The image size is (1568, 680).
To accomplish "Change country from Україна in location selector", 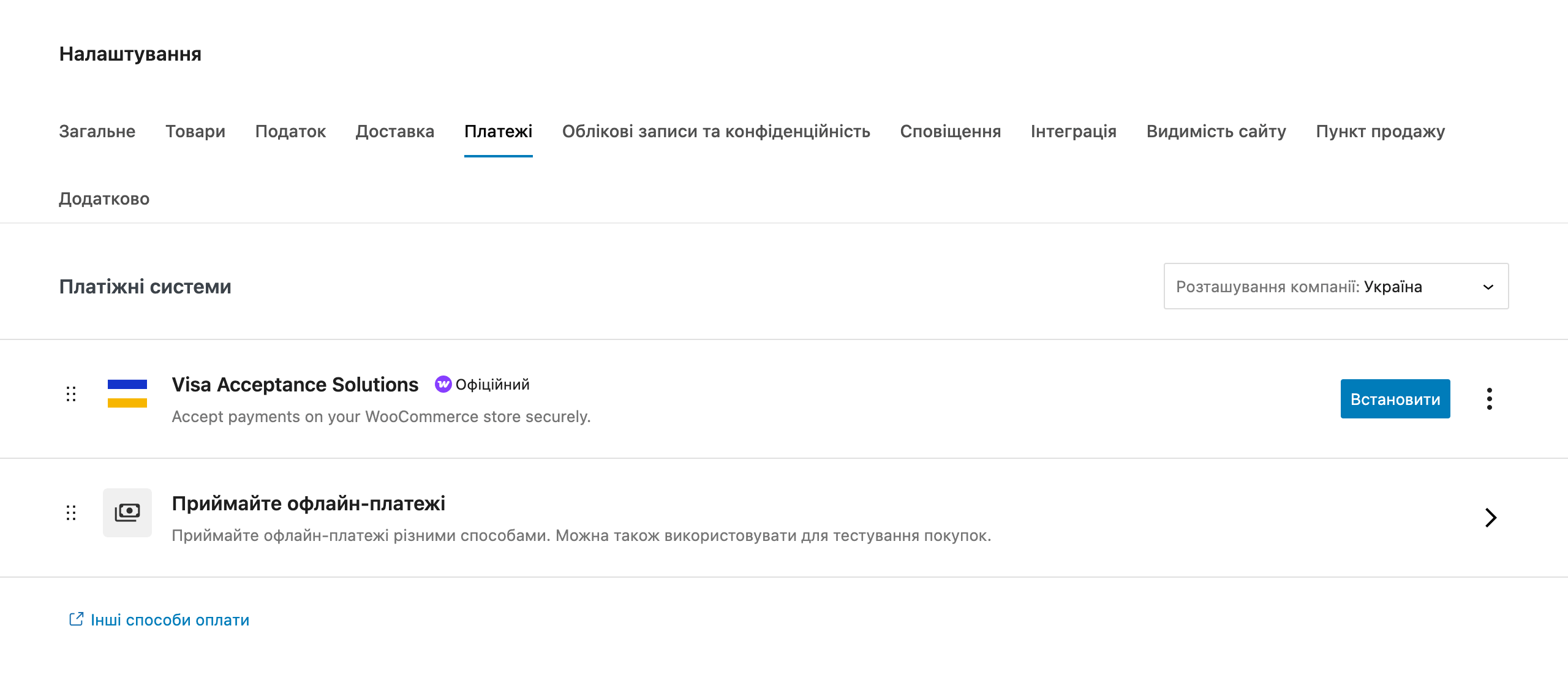I will click(x=1335, y=286).
